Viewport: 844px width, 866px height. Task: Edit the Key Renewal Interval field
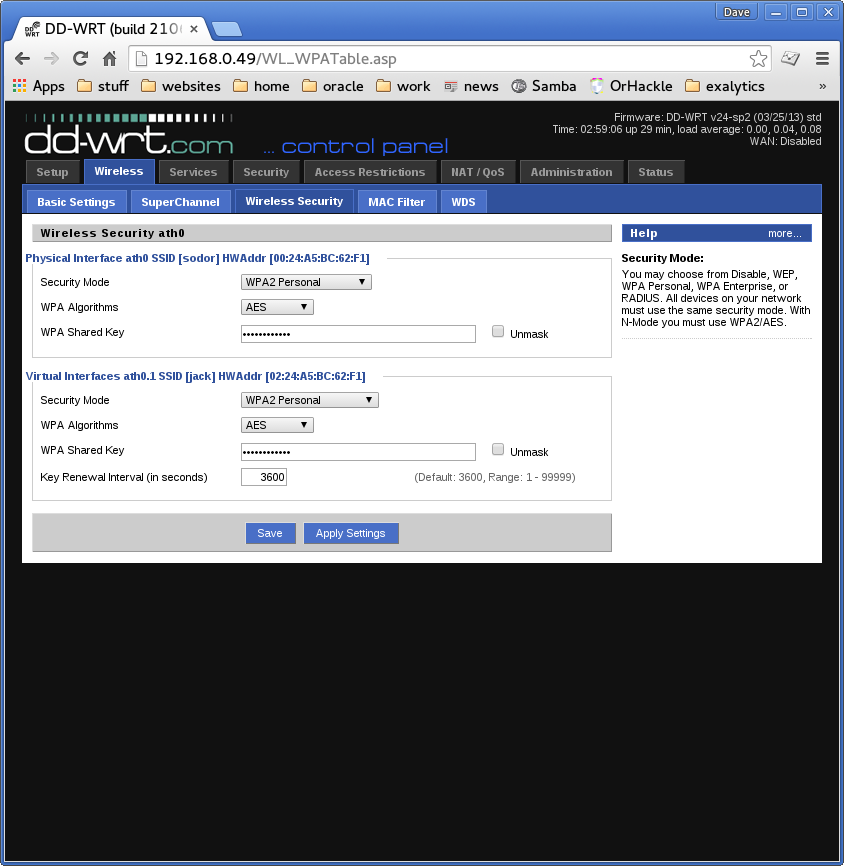[263, 477]
